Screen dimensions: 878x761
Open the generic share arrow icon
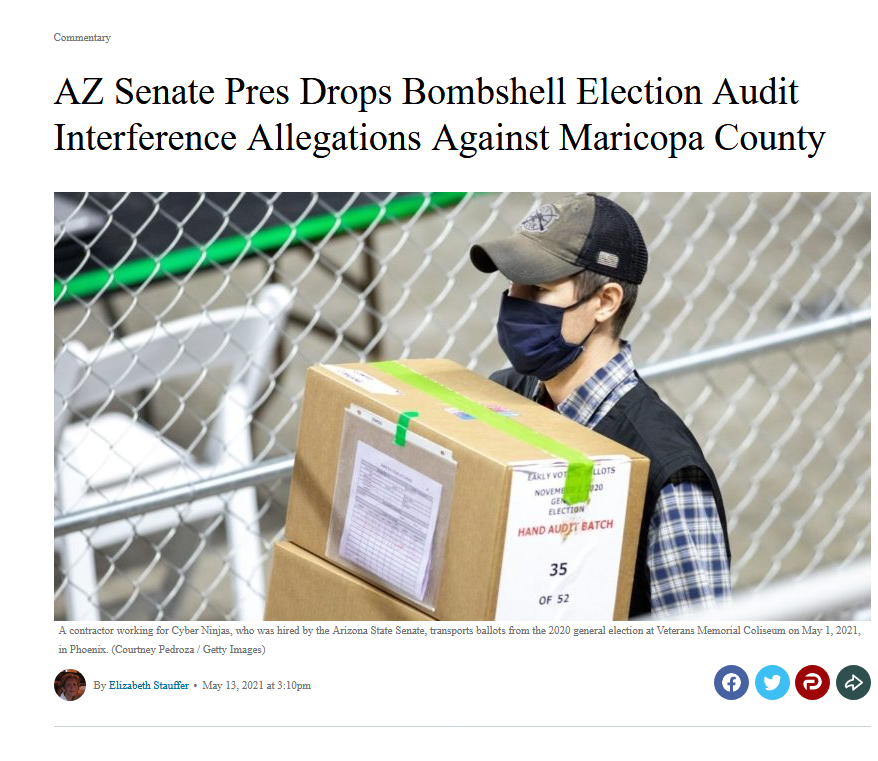pyautogui.click(x=853, y=682)
